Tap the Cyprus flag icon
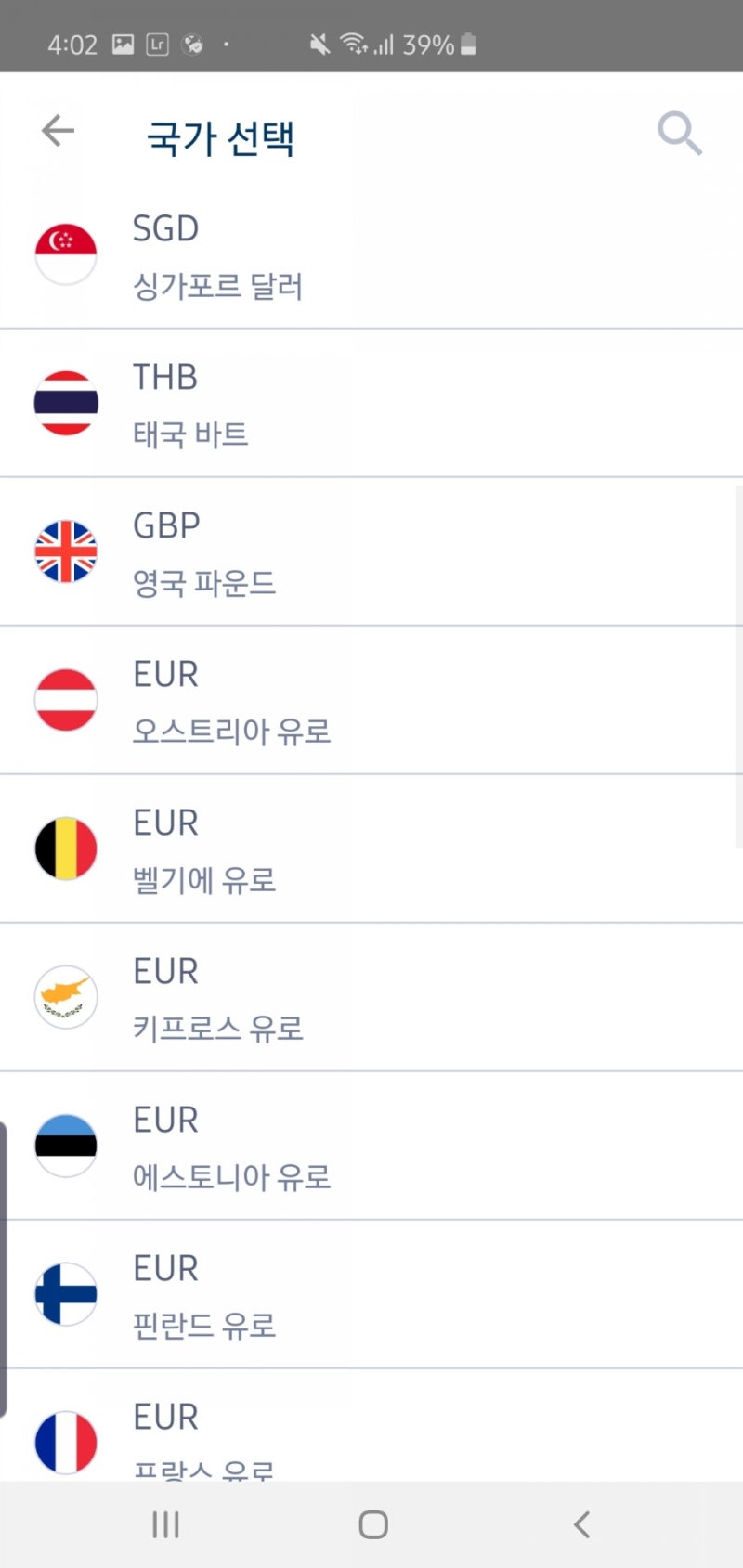This screenshot has width=743, height=1568. click(66, 997)
